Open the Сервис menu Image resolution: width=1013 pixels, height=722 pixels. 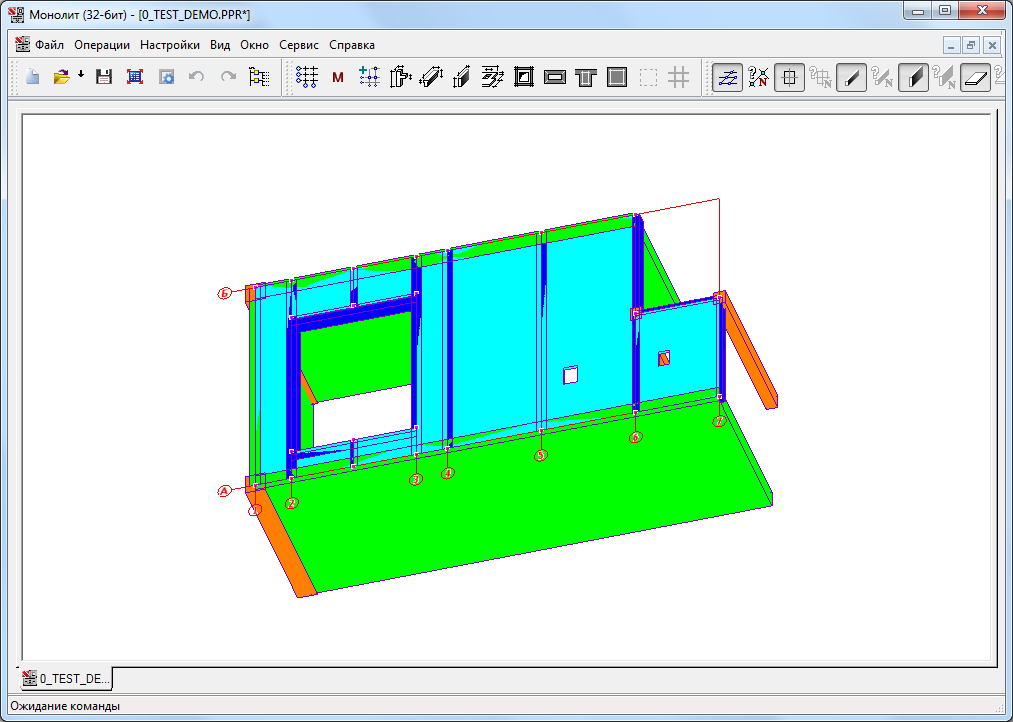click(299, 45)
